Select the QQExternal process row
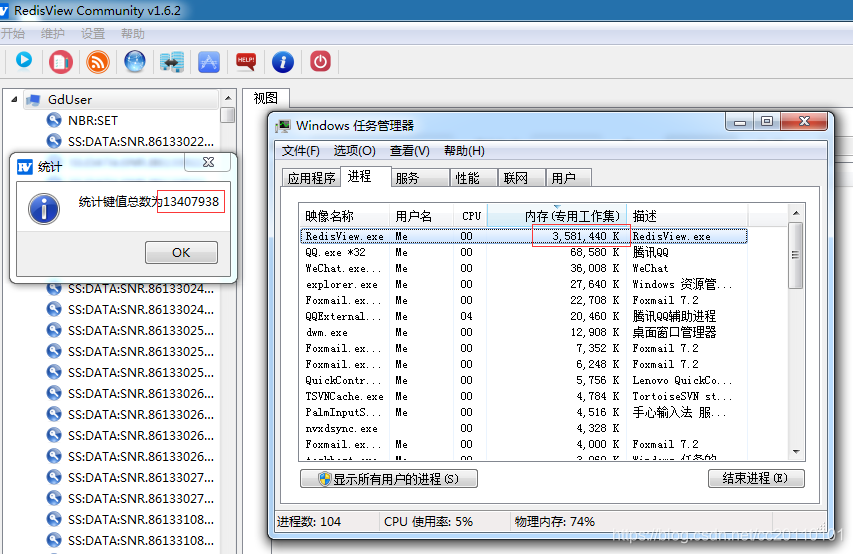 (523, 316)
